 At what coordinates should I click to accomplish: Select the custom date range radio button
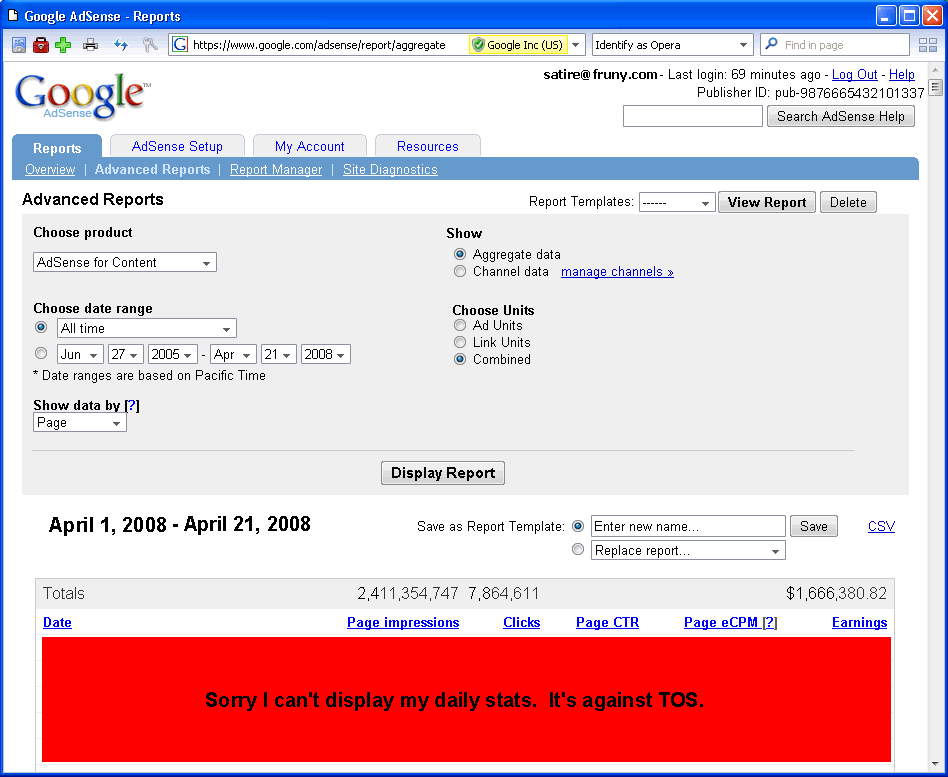41,353
